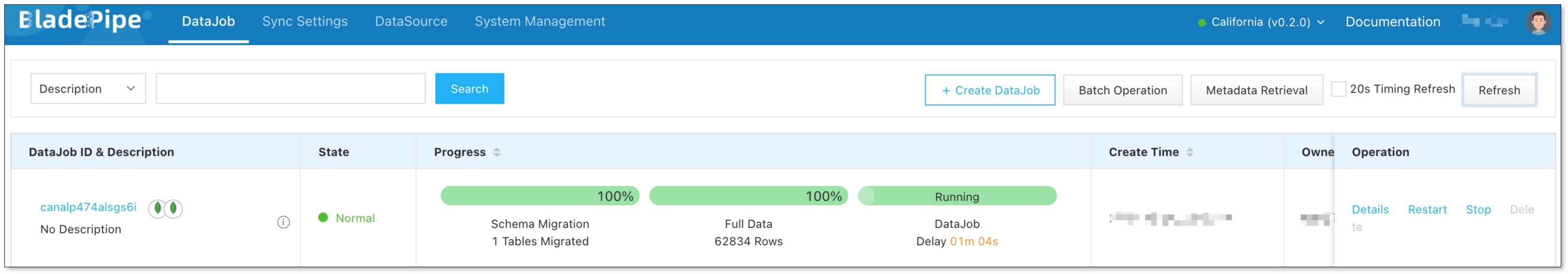
Task: Go to the System Management tab
Action: point(540,21)
